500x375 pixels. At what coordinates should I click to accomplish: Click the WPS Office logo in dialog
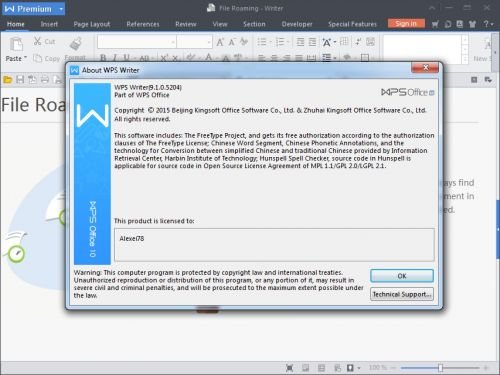coord(408,92)
